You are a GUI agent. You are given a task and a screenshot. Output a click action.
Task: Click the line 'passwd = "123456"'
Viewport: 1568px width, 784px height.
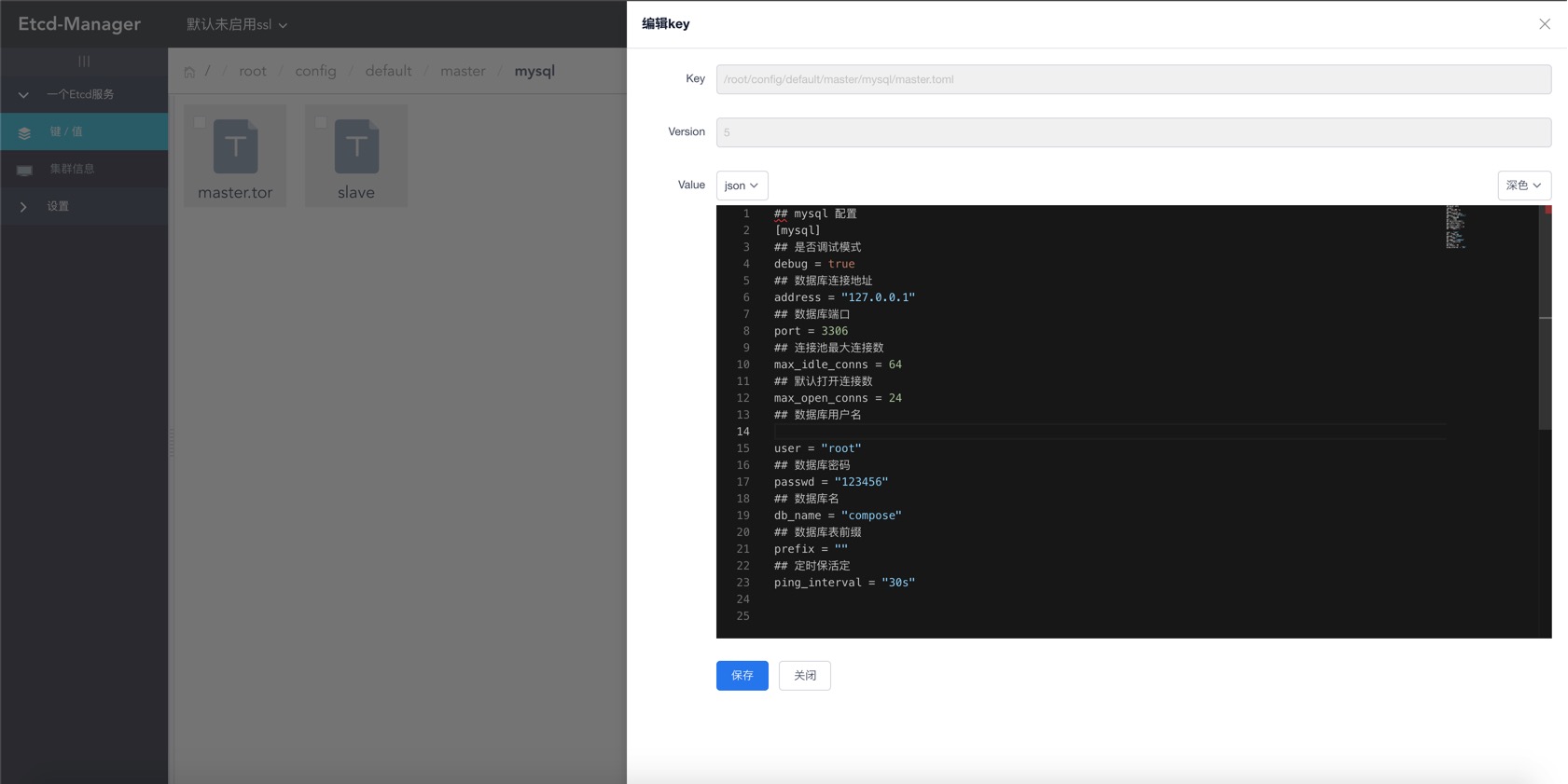831,482
